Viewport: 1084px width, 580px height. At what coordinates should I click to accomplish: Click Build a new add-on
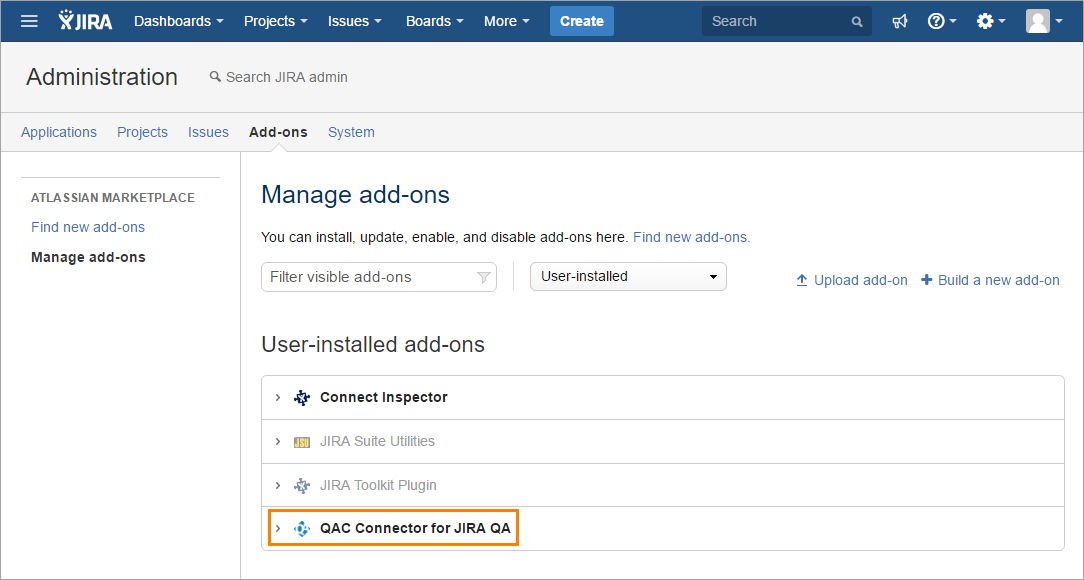990,280
